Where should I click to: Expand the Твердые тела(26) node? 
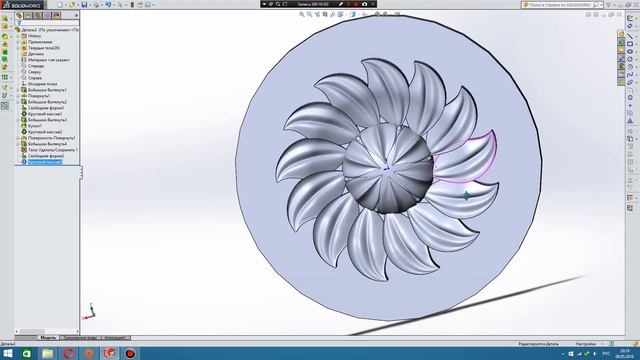(18, 48)
